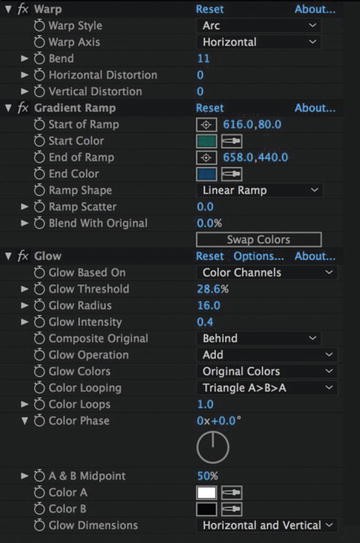Toggle the Gradient Ramp fx switch
Screen dimensions: 360x543
[23, 108]
